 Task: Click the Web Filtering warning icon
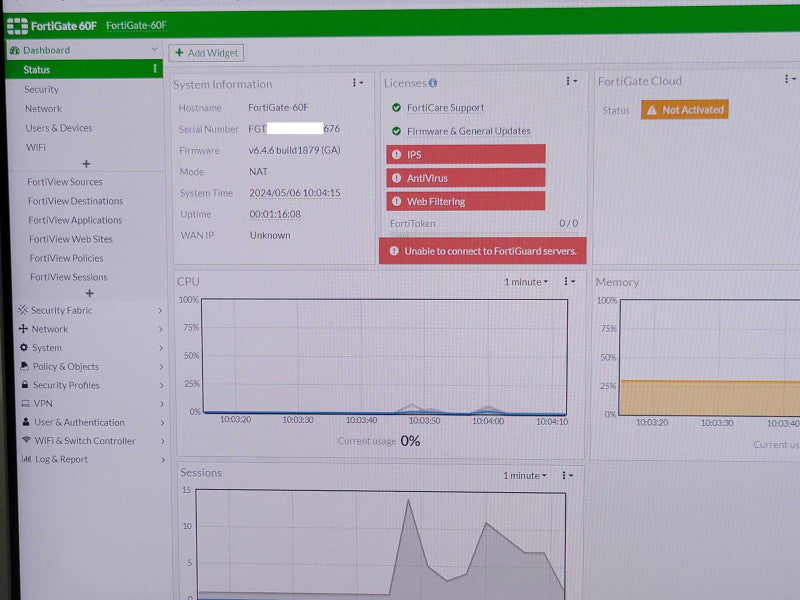396,201
